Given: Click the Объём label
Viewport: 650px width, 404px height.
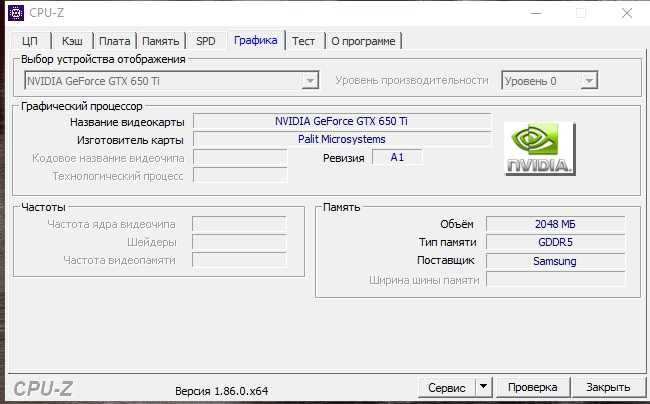Looking at the screenshot, I should click(x=457, y=224).
